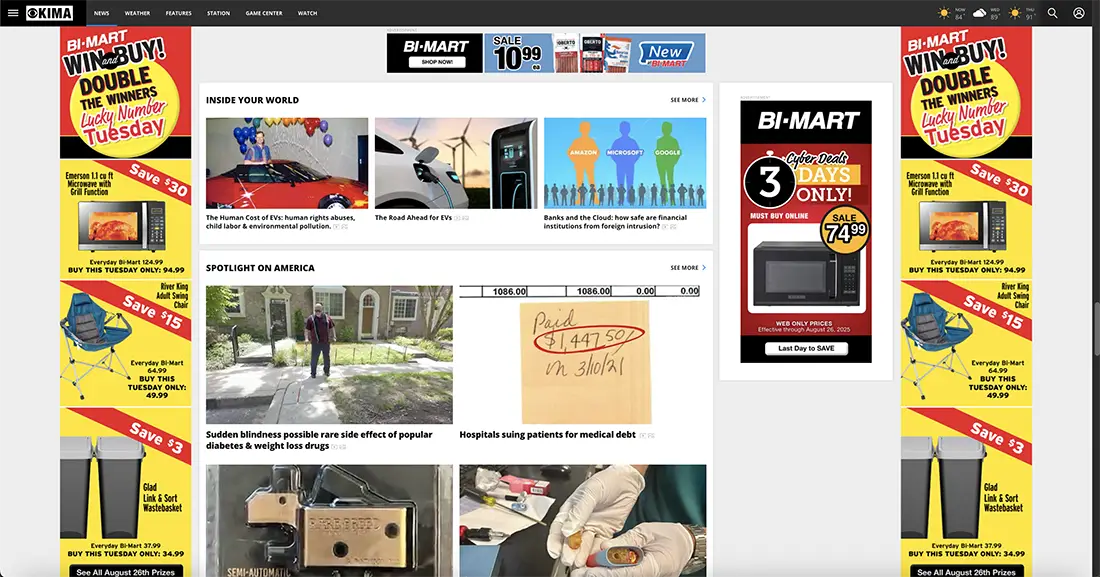Viewport: 1100px width, 577px height.
Task: Click the sunny Thursday forecast icon
Action: click(x=1014, y=13)
